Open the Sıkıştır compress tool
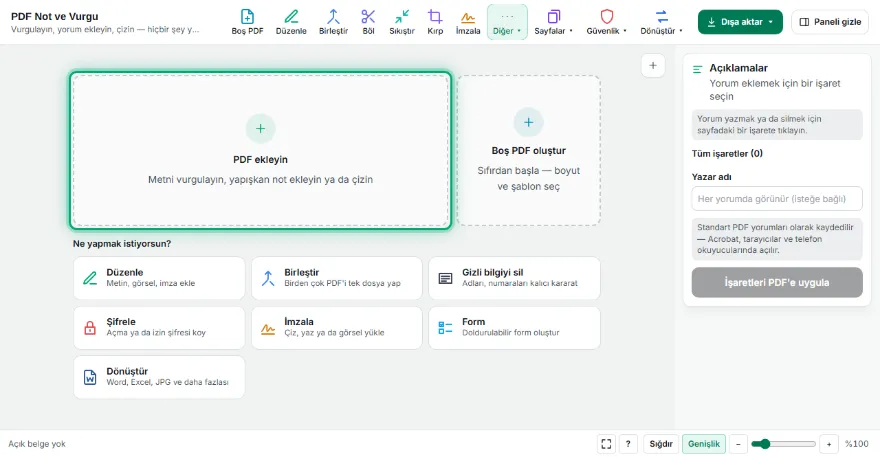This screenshot has width=880, height=457. coord(402,22)
